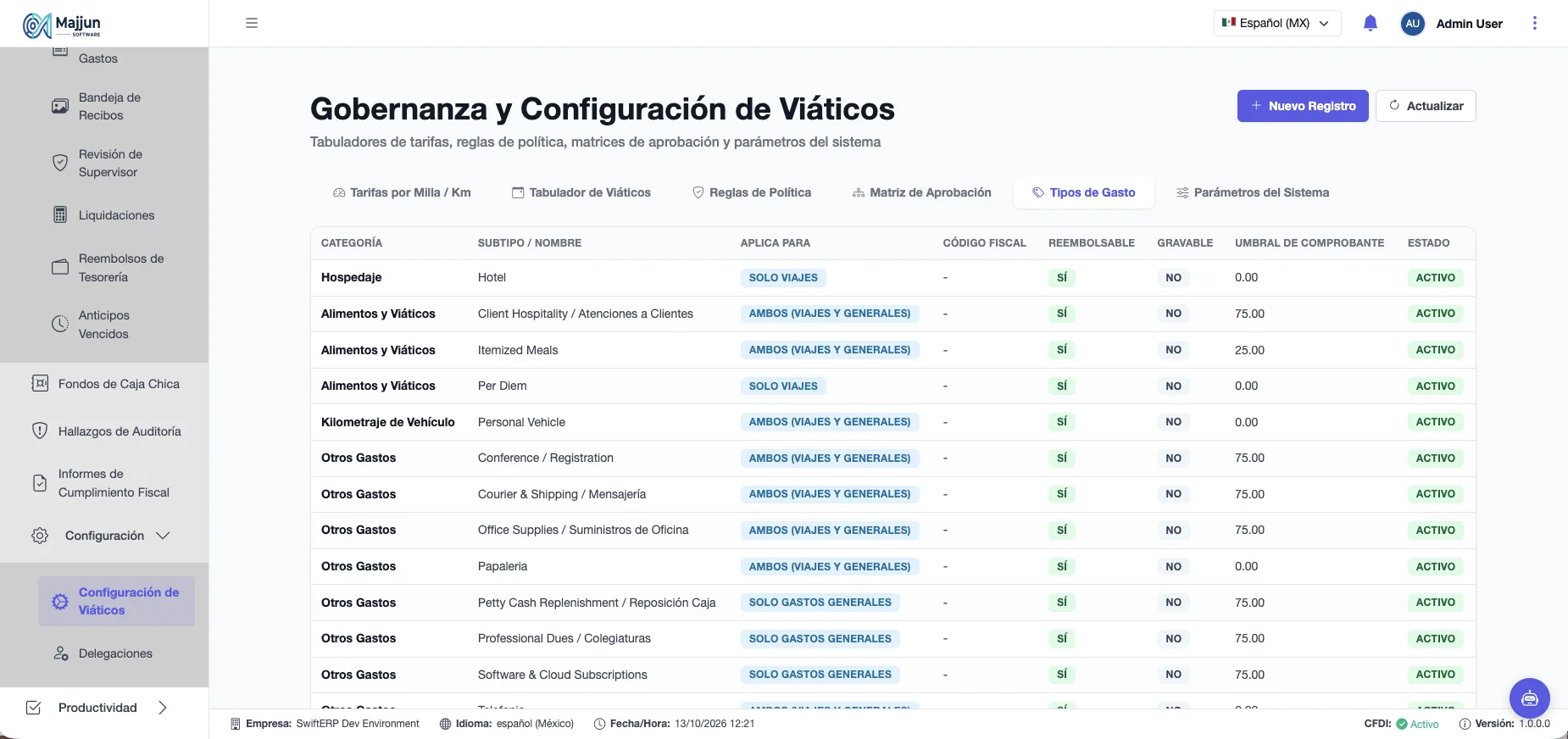Click the UMBRAL DE COMPROBANTE column header
Viewport: 1568px width, 739px height.
pyautogui.click(x=1309, y=243)
